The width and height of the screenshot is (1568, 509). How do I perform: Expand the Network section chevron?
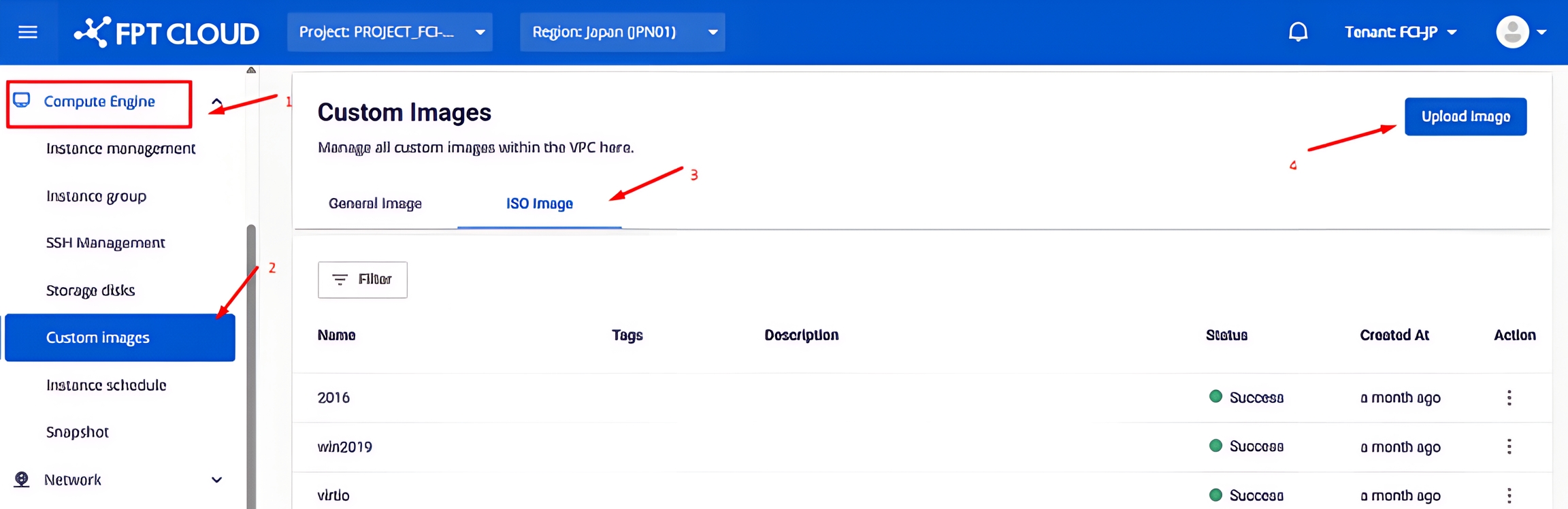tap(216, 480)
